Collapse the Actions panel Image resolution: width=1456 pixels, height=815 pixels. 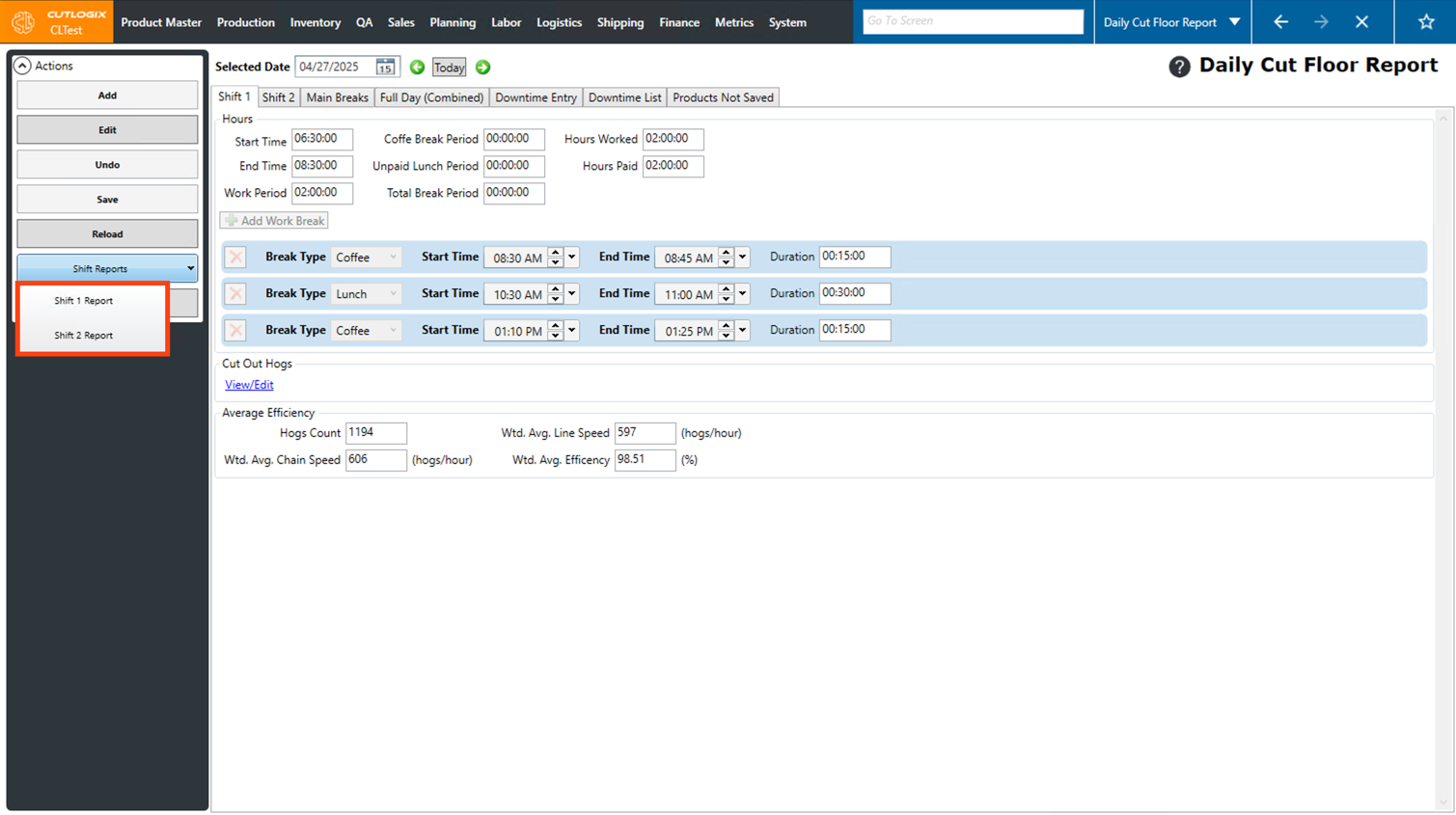coord(22,66)
